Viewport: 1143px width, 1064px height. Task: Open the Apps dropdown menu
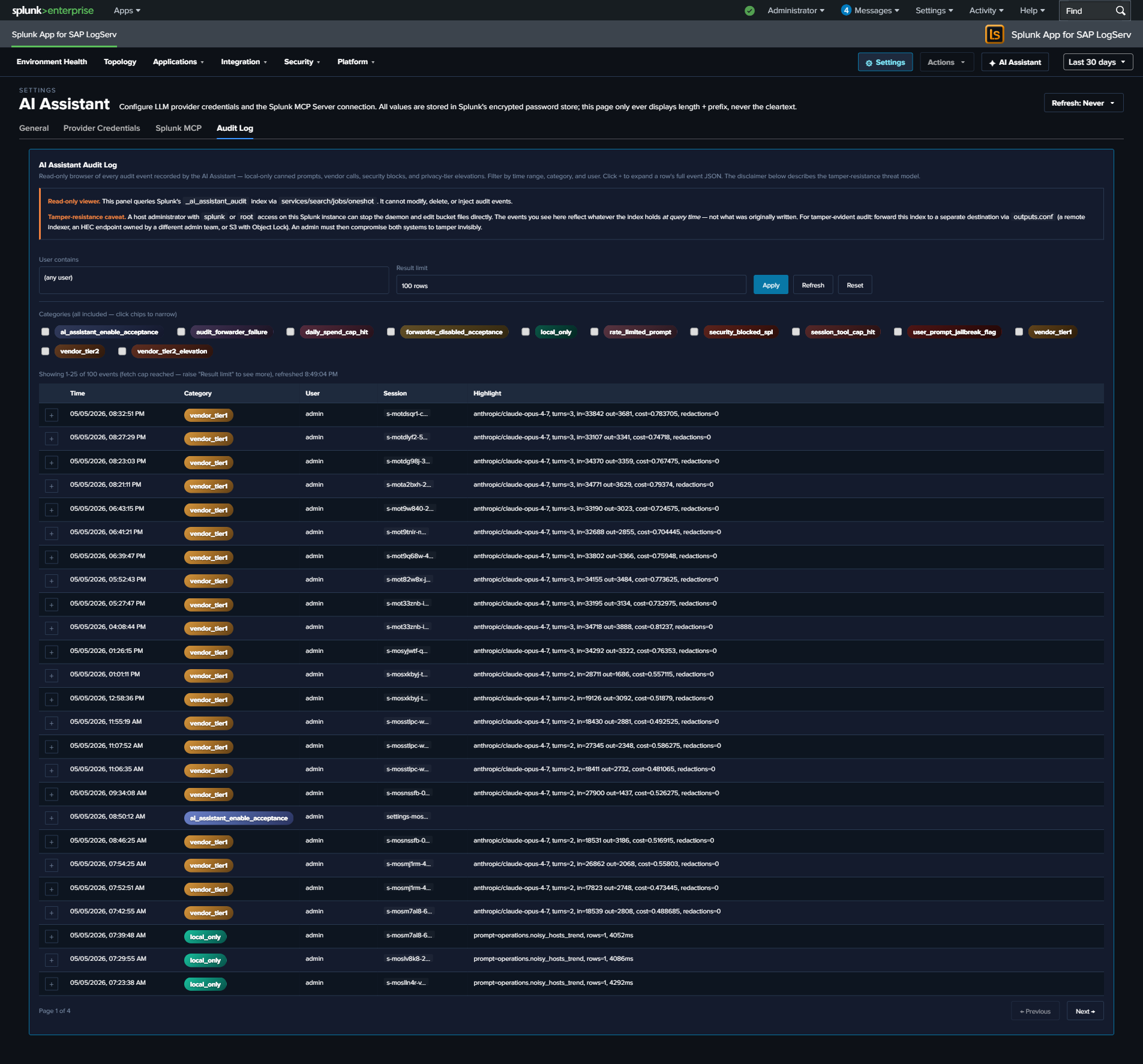(x=127, y=10)
